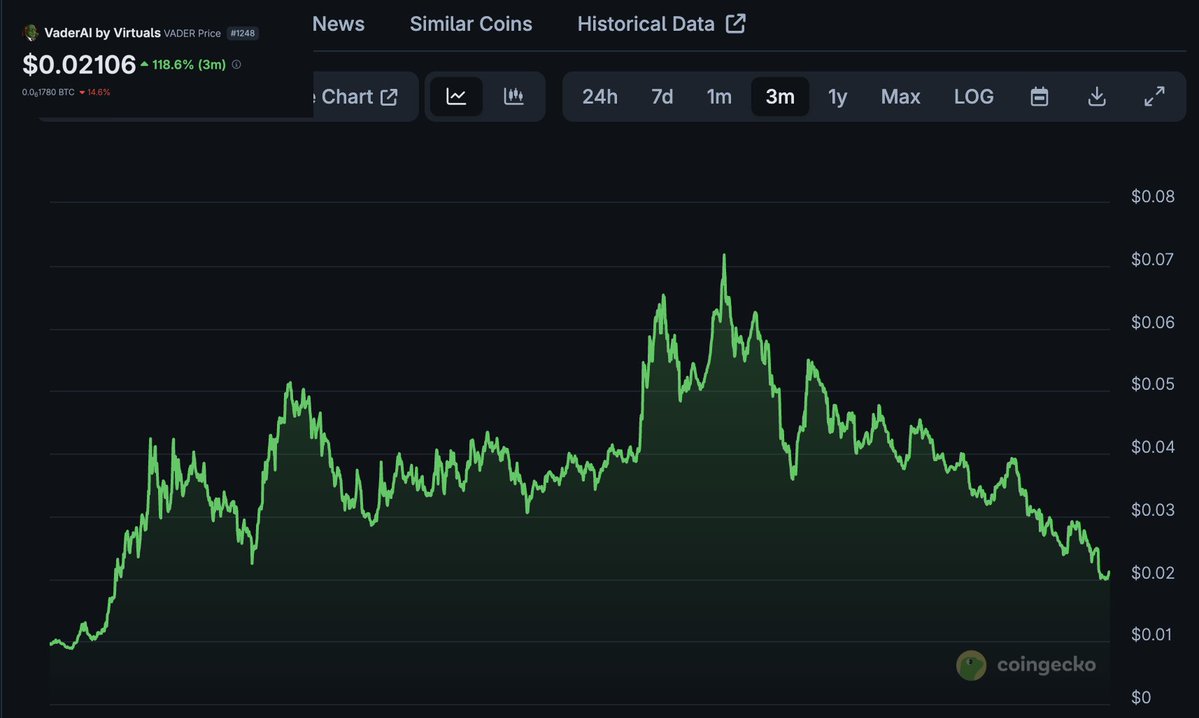Select the 24h time range
The height and width of the screenshot is (718, 1199).
pos(600,96)
